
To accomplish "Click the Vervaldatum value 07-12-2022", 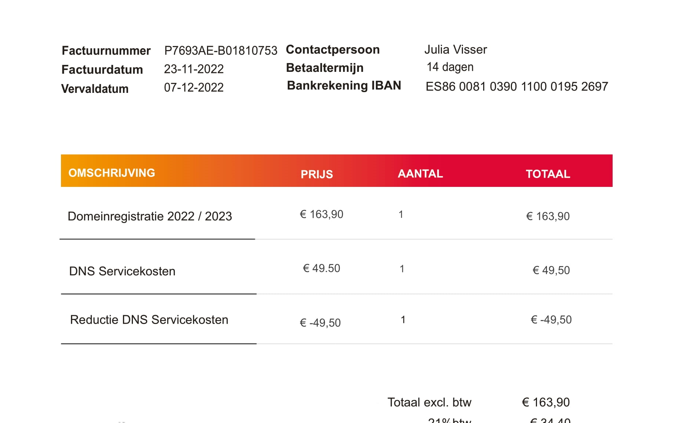I will tap(194, 87).
